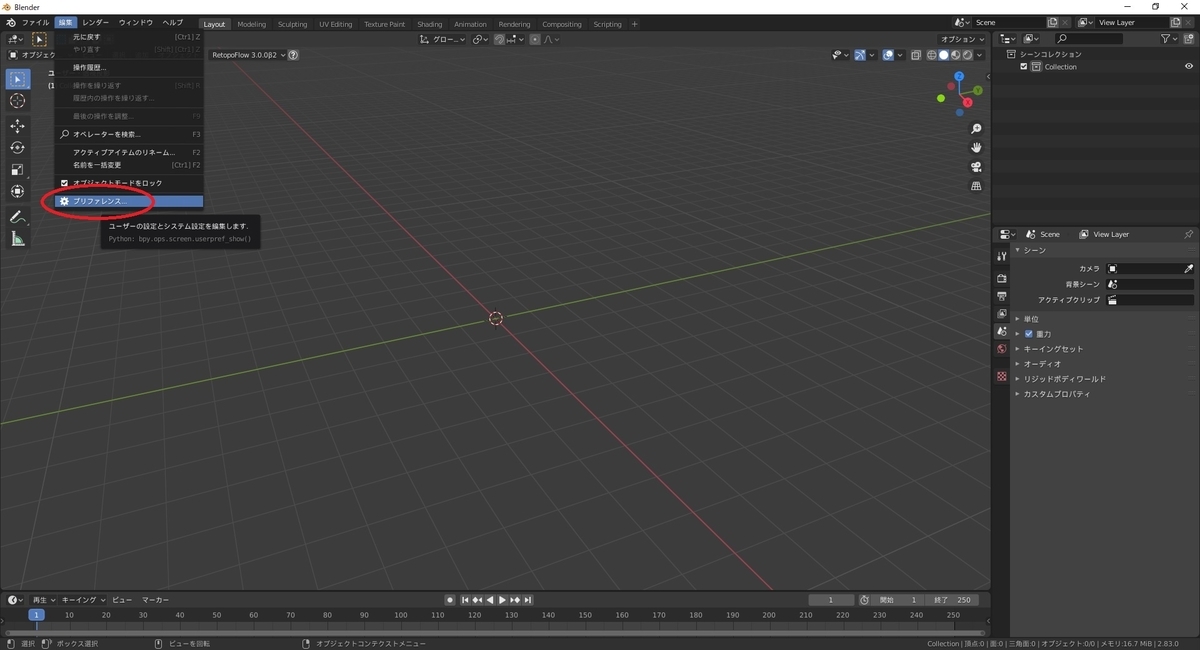Open viewport shading options dropdown arrow
1200x650 pixels.
979,55
